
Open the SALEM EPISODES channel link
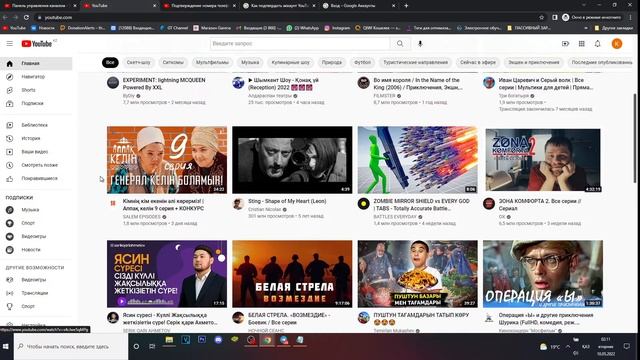(x=142, y=217)
